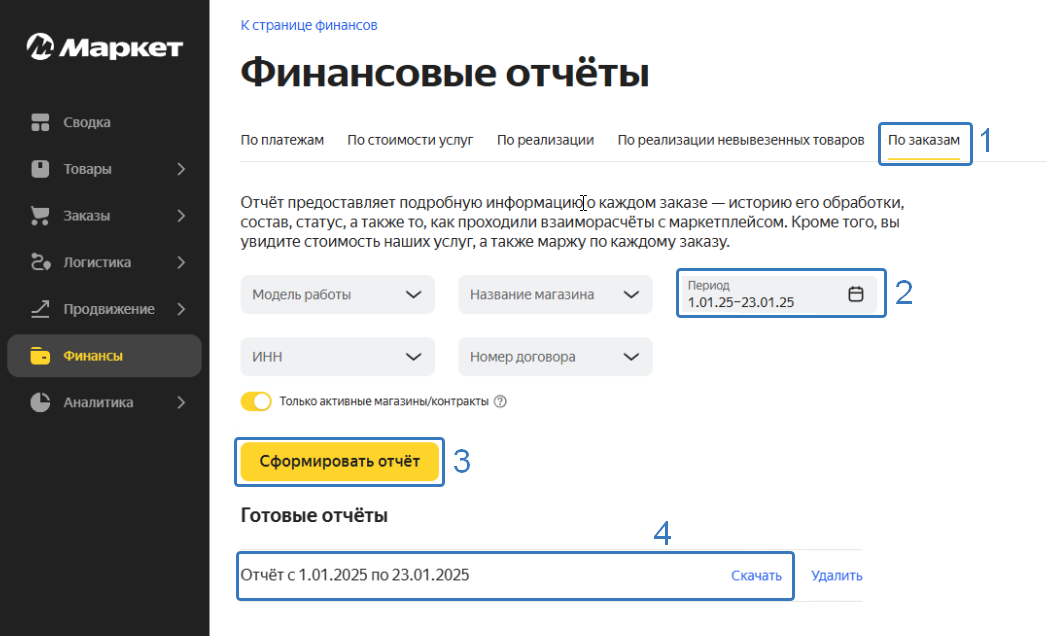This screenshot has width=1064, height=636.
Task: Switch to По стоимости услуг tab
Action: pyautogui.click(x=410, y=140)
